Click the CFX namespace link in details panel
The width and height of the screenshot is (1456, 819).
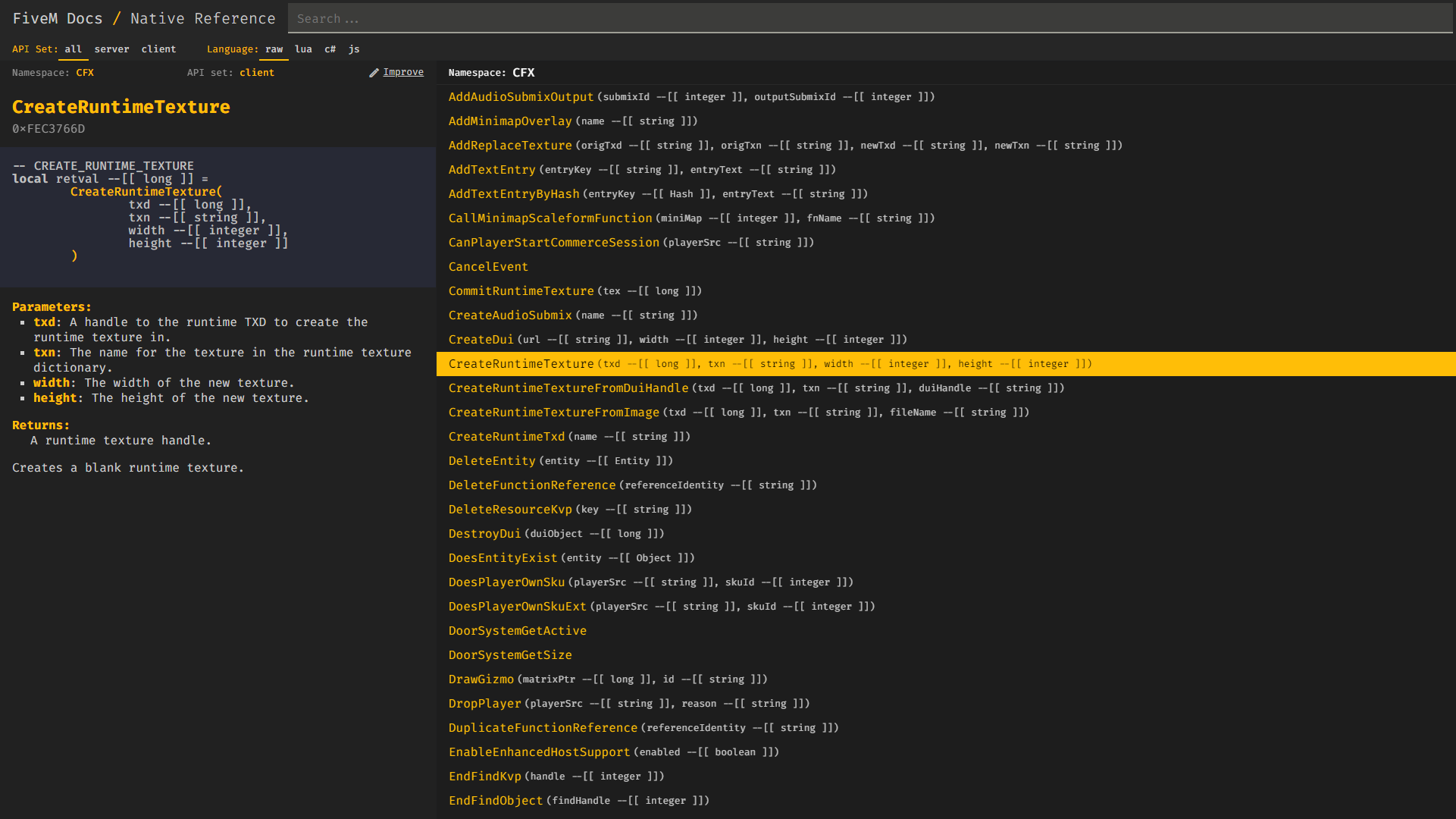pyautogui.click(x=85, y=73)
